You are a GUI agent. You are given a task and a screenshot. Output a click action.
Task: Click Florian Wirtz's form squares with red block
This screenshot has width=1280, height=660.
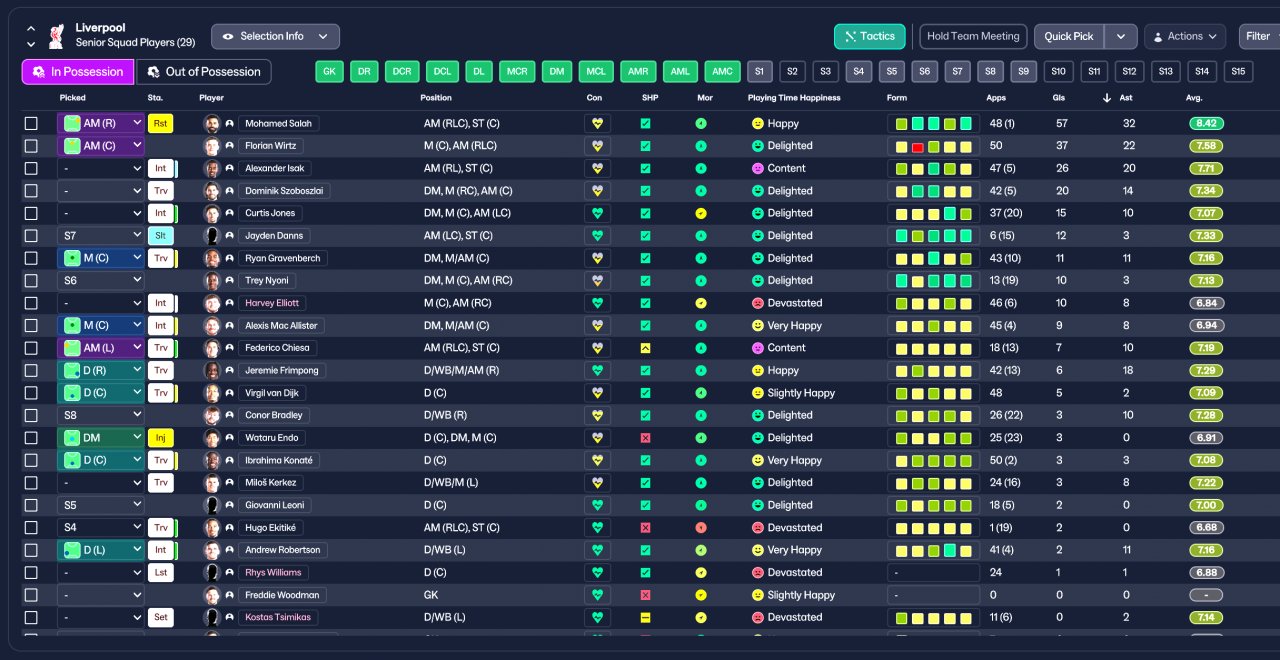(933, 146)
